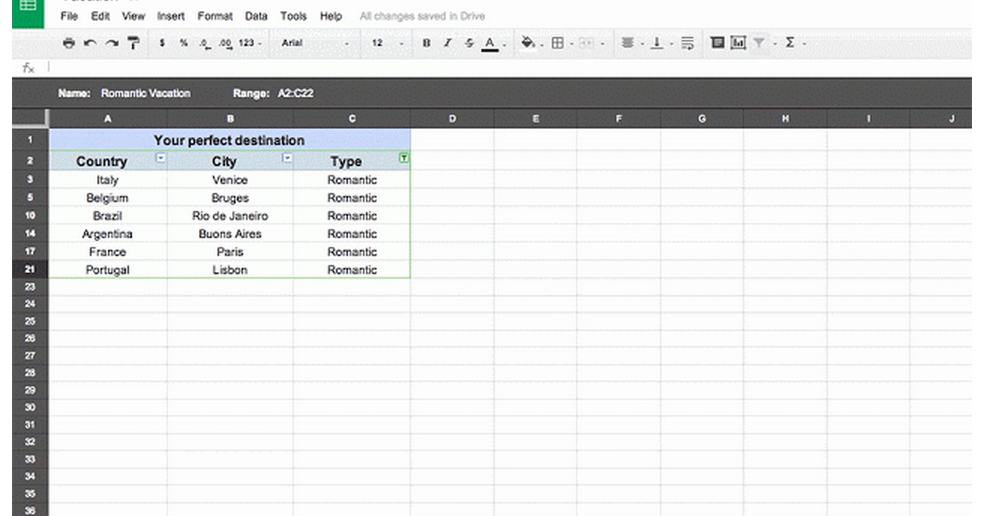Open the File menu

pos(69,16)
